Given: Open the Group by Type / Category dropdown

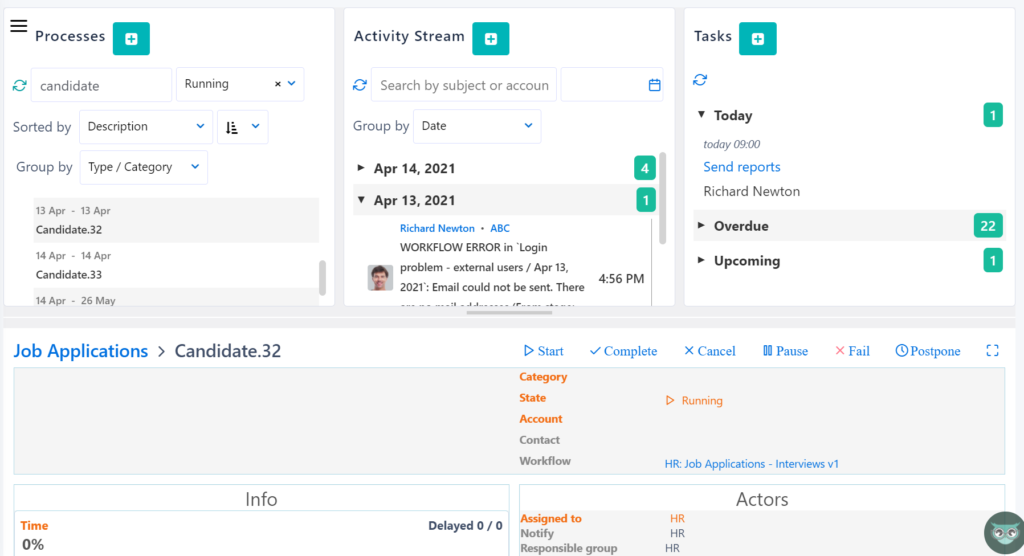Looking at the screenshot, I should [x=143, y=167].
